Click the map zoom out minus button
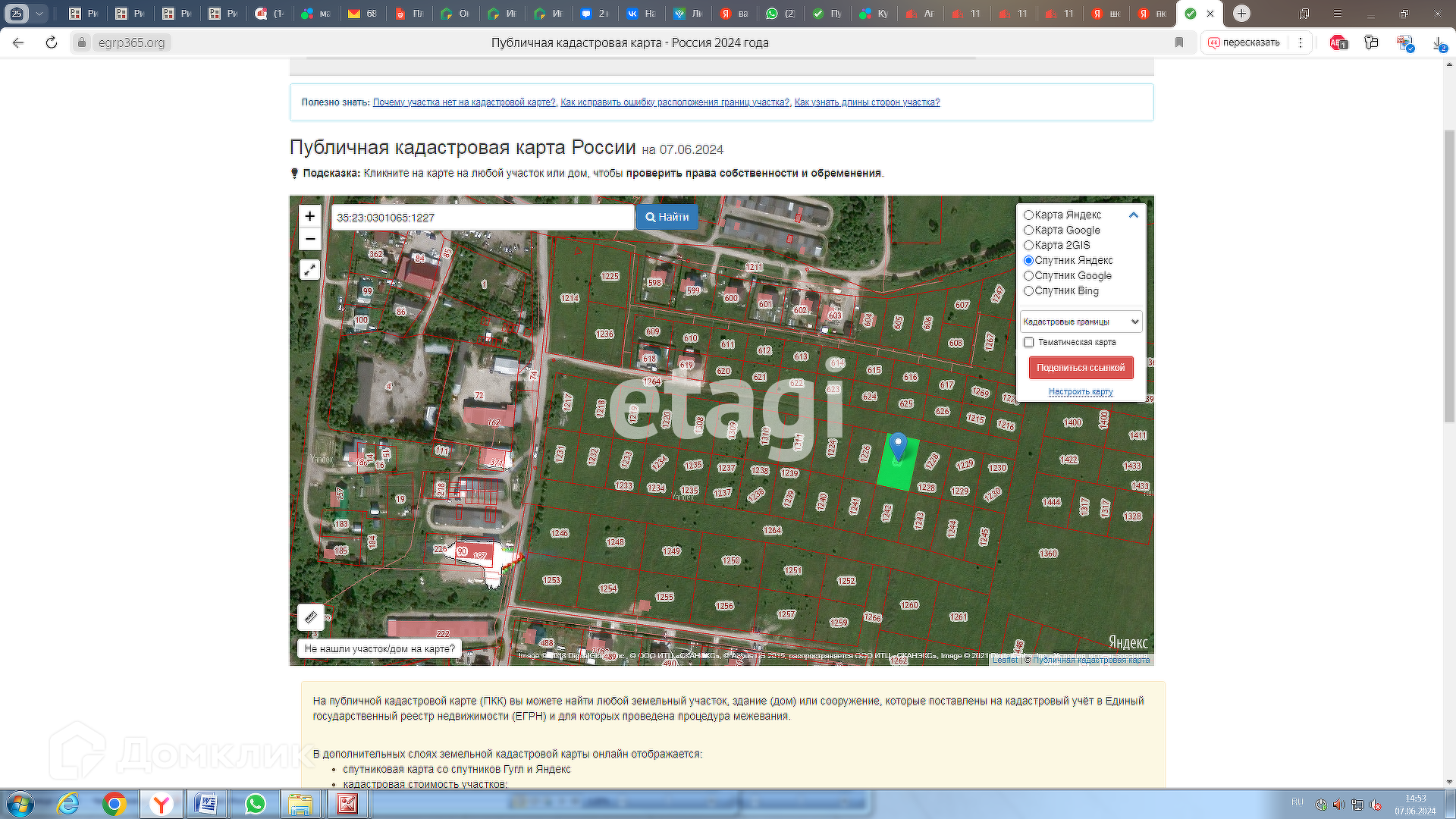 (x=309, y=239)
